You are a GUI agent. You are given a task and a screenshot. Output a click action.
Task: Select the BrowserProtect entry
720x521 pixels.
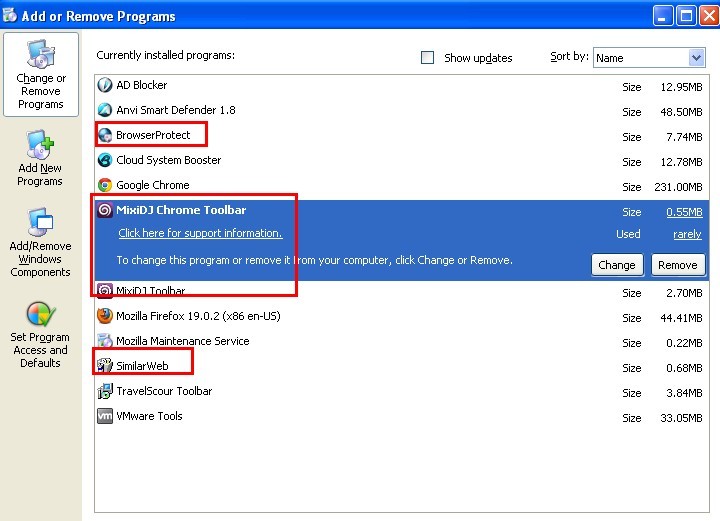153,135
